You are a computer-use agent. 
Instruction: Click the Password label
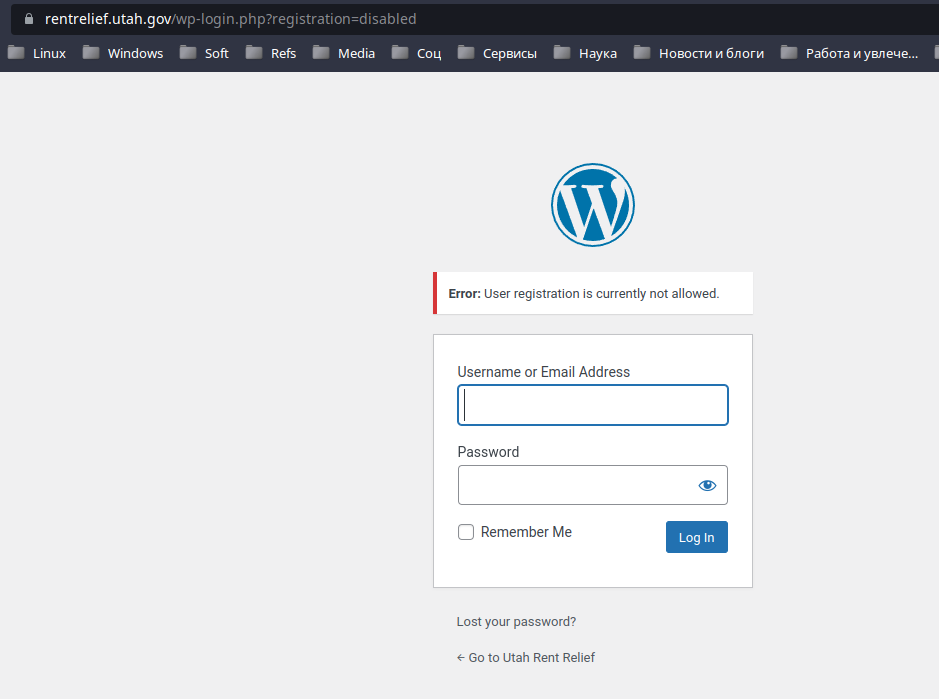488,452
